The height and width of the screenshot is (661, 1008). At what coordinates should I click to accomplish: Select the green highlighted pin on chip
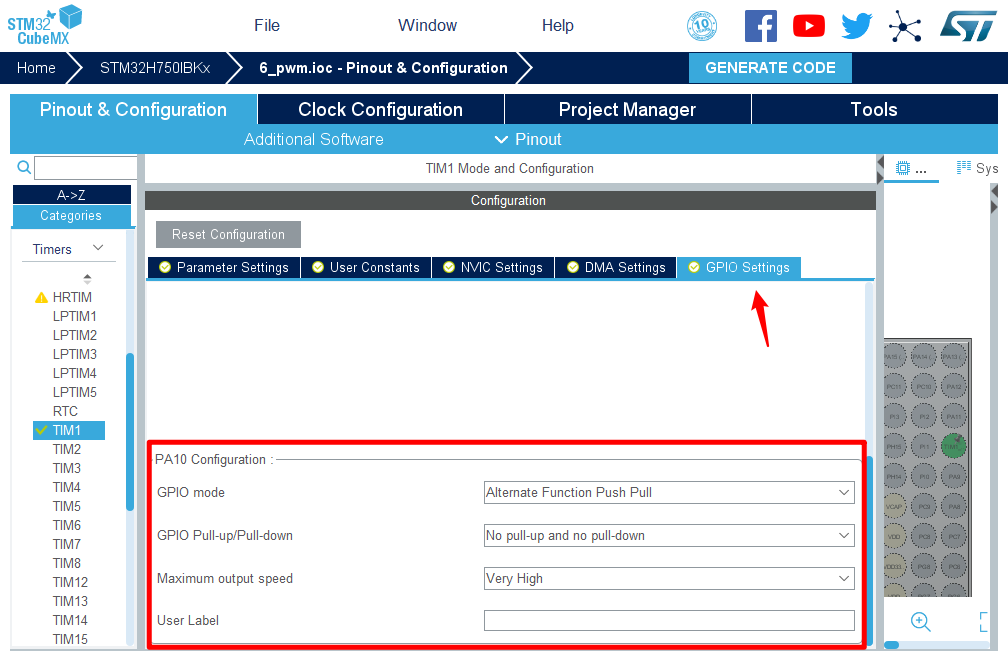tap(954, 446)
